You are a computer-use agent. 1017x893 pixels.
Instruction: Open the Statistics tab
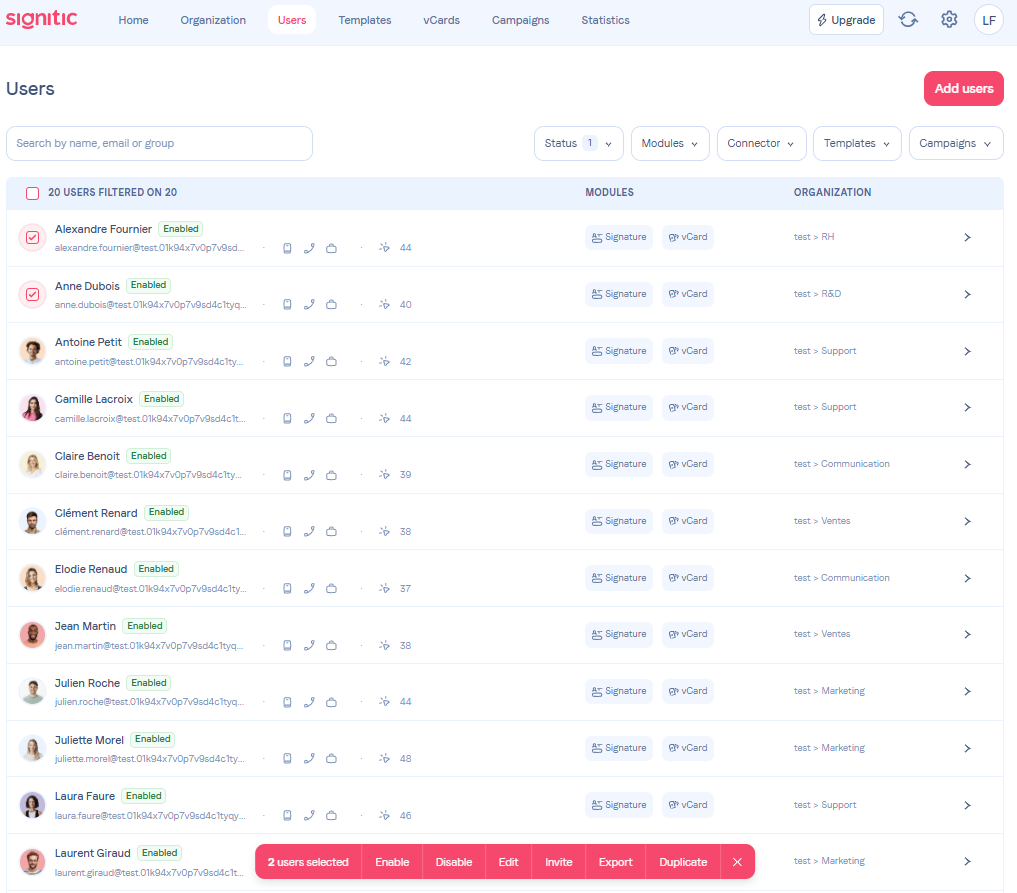pos(605,20)
